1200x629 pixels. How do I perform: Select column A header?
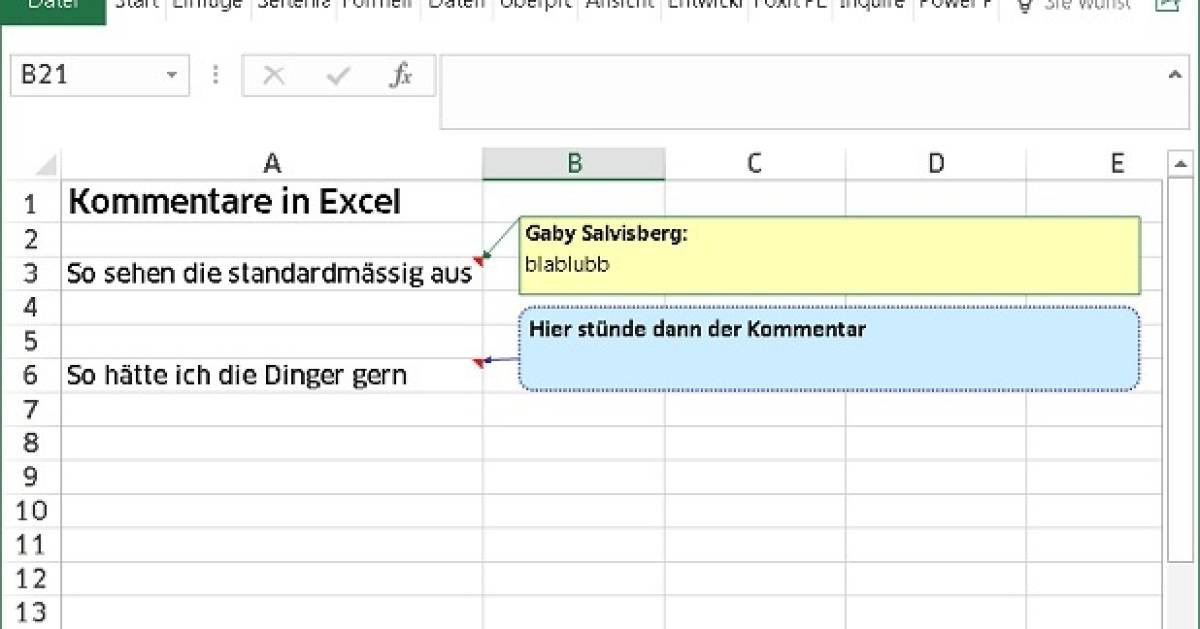click(272, 164)
